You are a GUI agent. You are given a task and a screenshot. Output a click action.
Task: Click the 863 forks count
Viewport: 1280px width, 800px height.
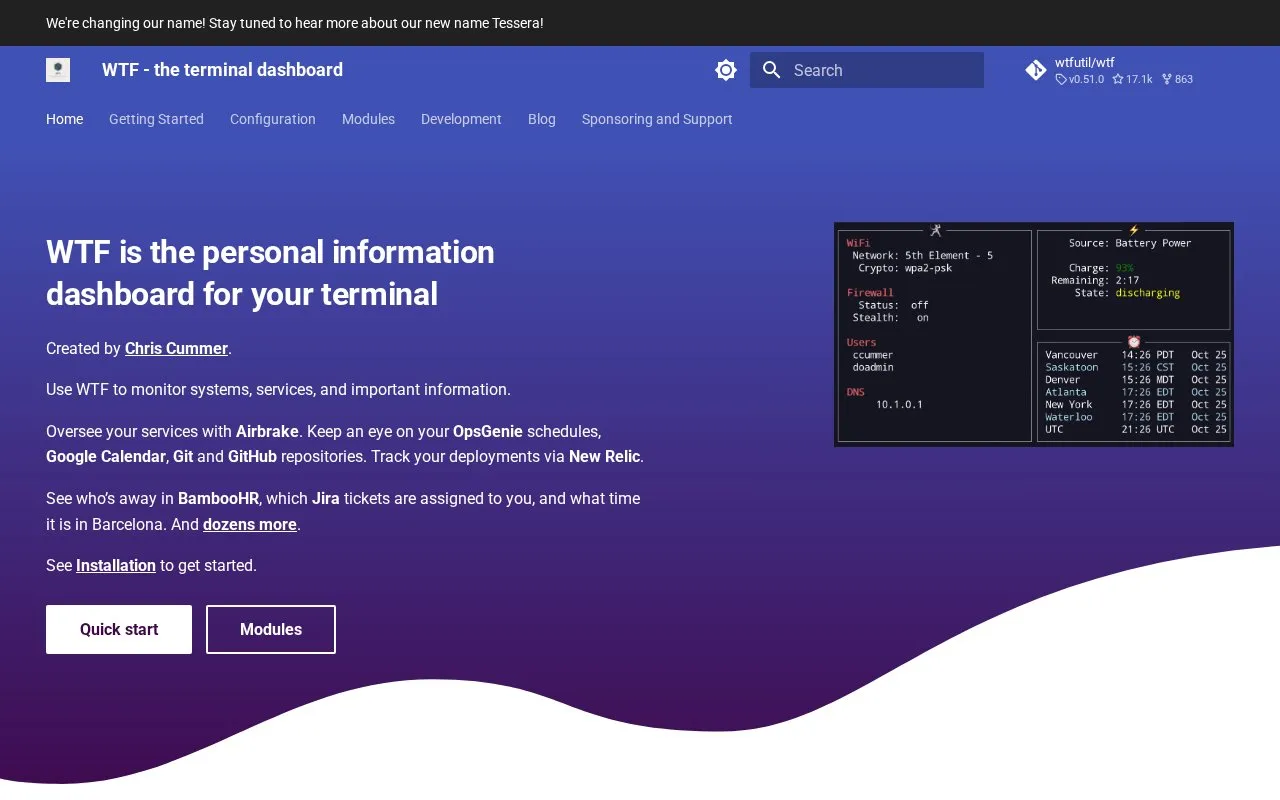point(1178,79)
